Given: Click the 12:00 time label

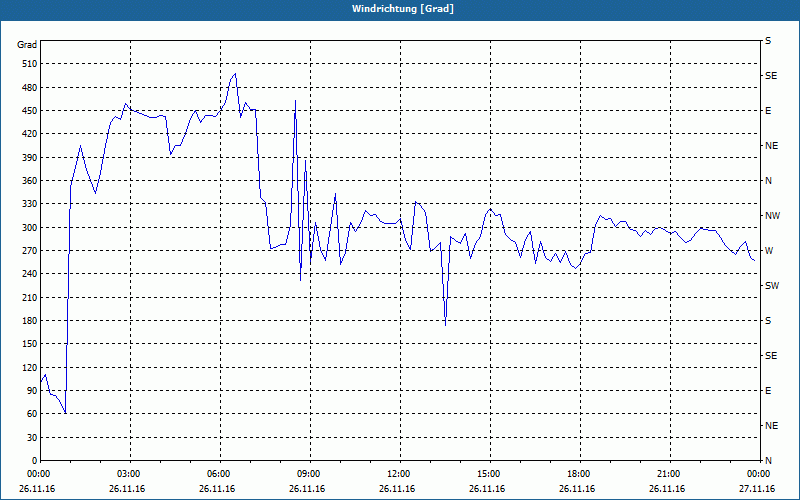Looking at the screenshot, I should pyautogui.click(x=398, y=474).
